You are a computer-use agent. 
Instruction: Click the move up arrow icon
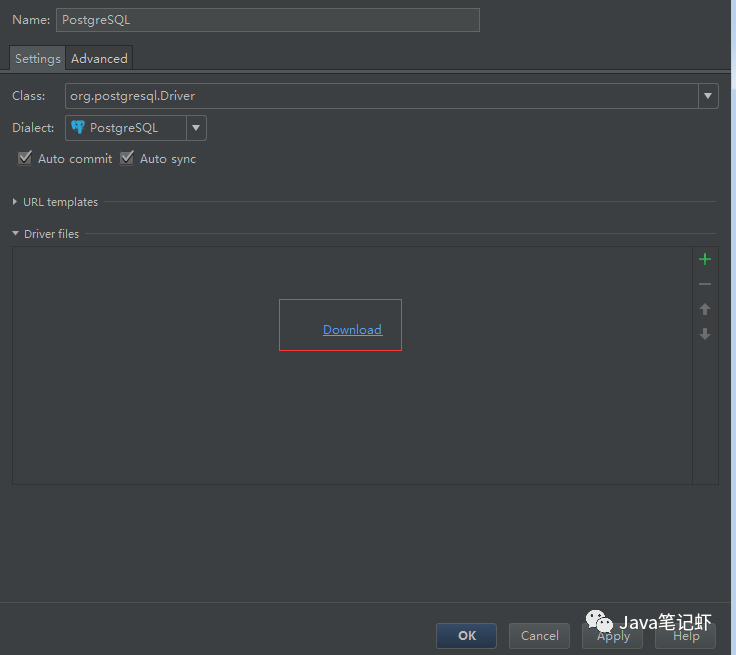(x=705, y=309)
